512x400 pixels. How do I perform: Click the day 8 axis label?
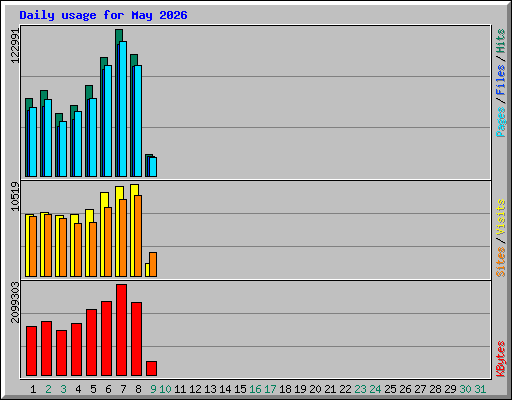coord(138,389)
